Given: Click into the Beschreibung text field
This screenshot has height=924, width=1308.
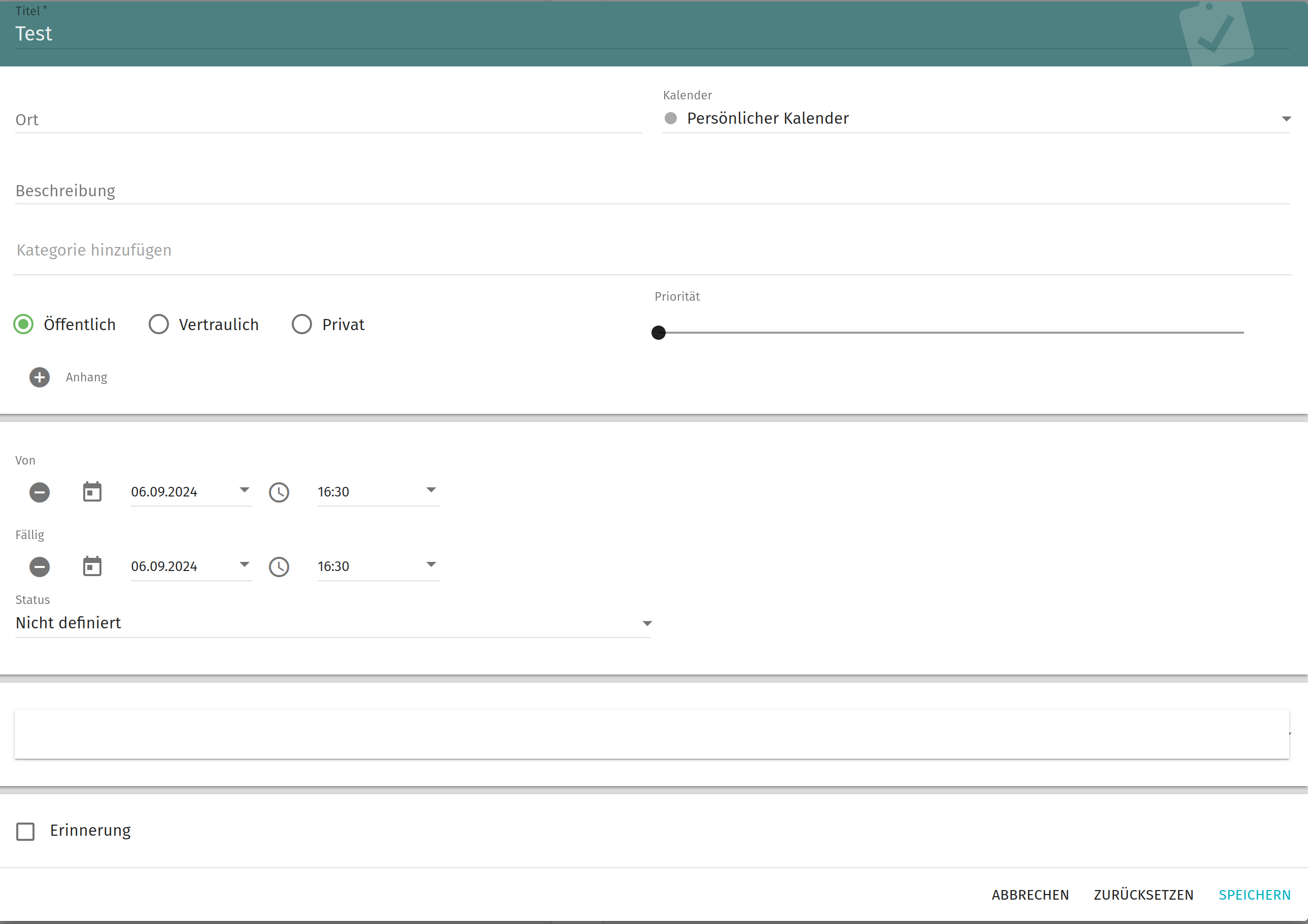Looking at the screenshot, I should click(652, 191).
